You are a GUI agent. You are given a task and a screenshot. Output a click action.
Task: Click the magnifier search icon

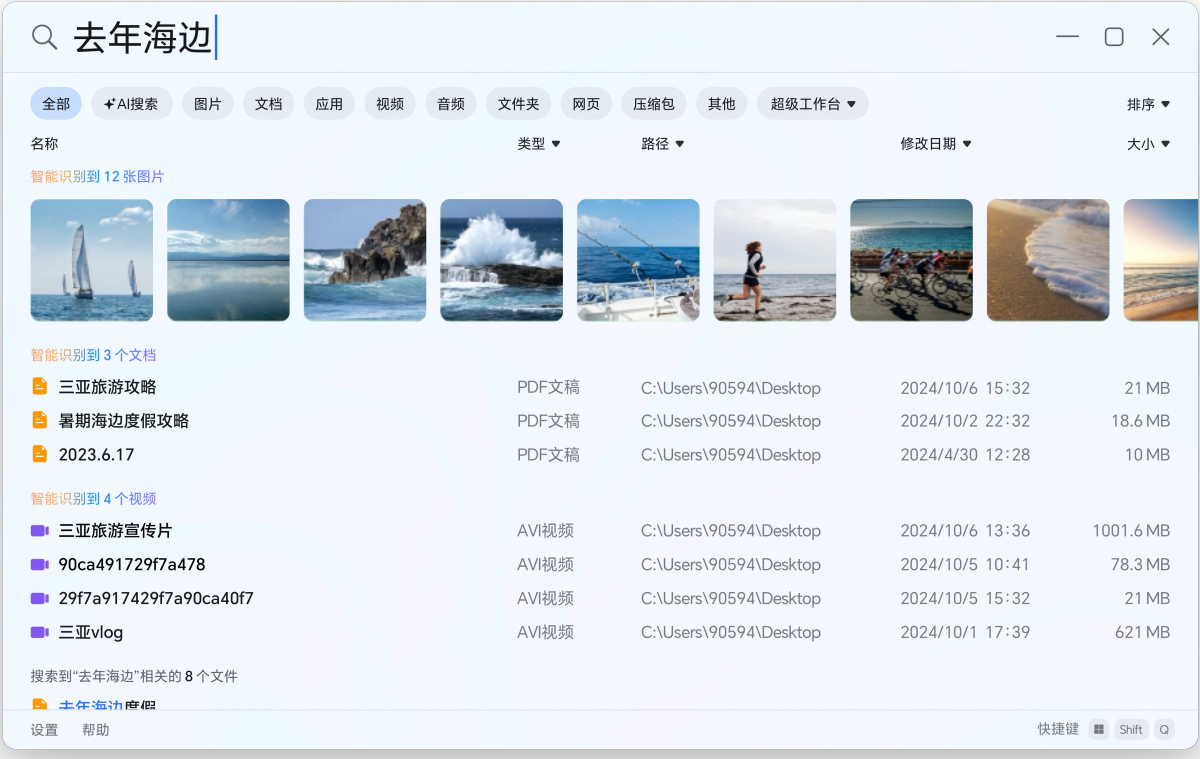click(x=42, y=36)
